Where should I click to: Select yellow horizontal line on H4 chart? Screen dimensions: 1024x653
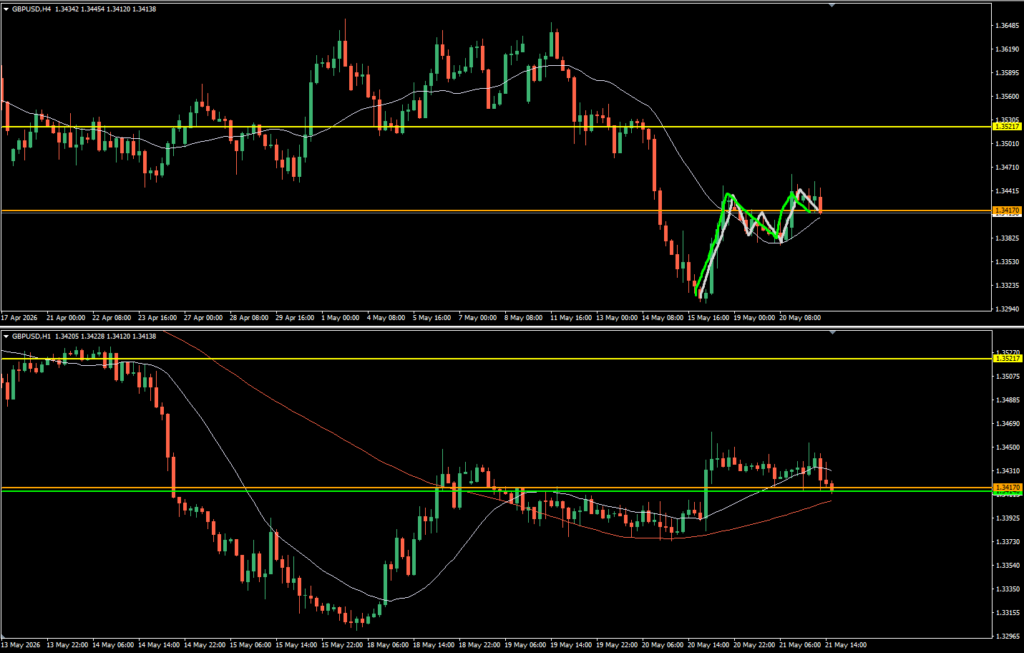point(496,127)
